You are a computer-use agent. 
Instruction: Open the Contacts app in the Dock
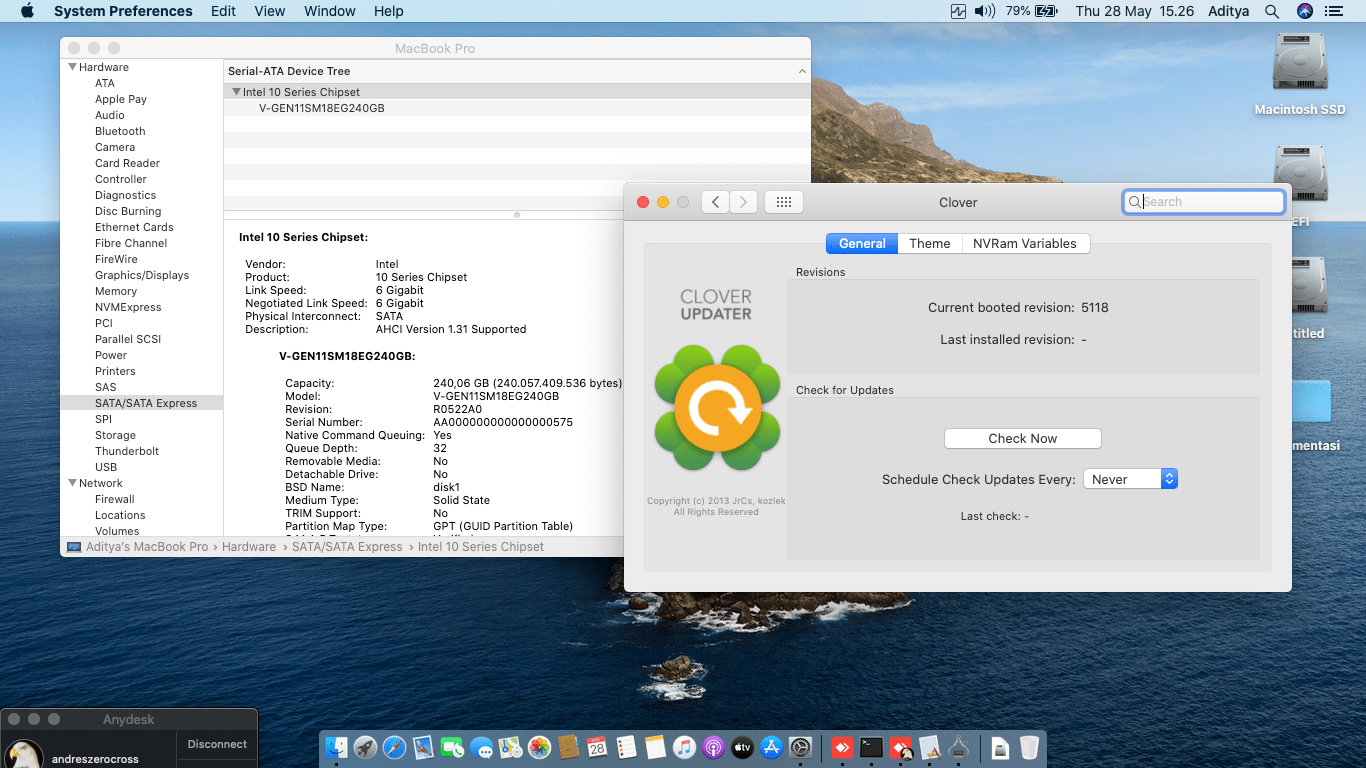(x=569, y=747)
